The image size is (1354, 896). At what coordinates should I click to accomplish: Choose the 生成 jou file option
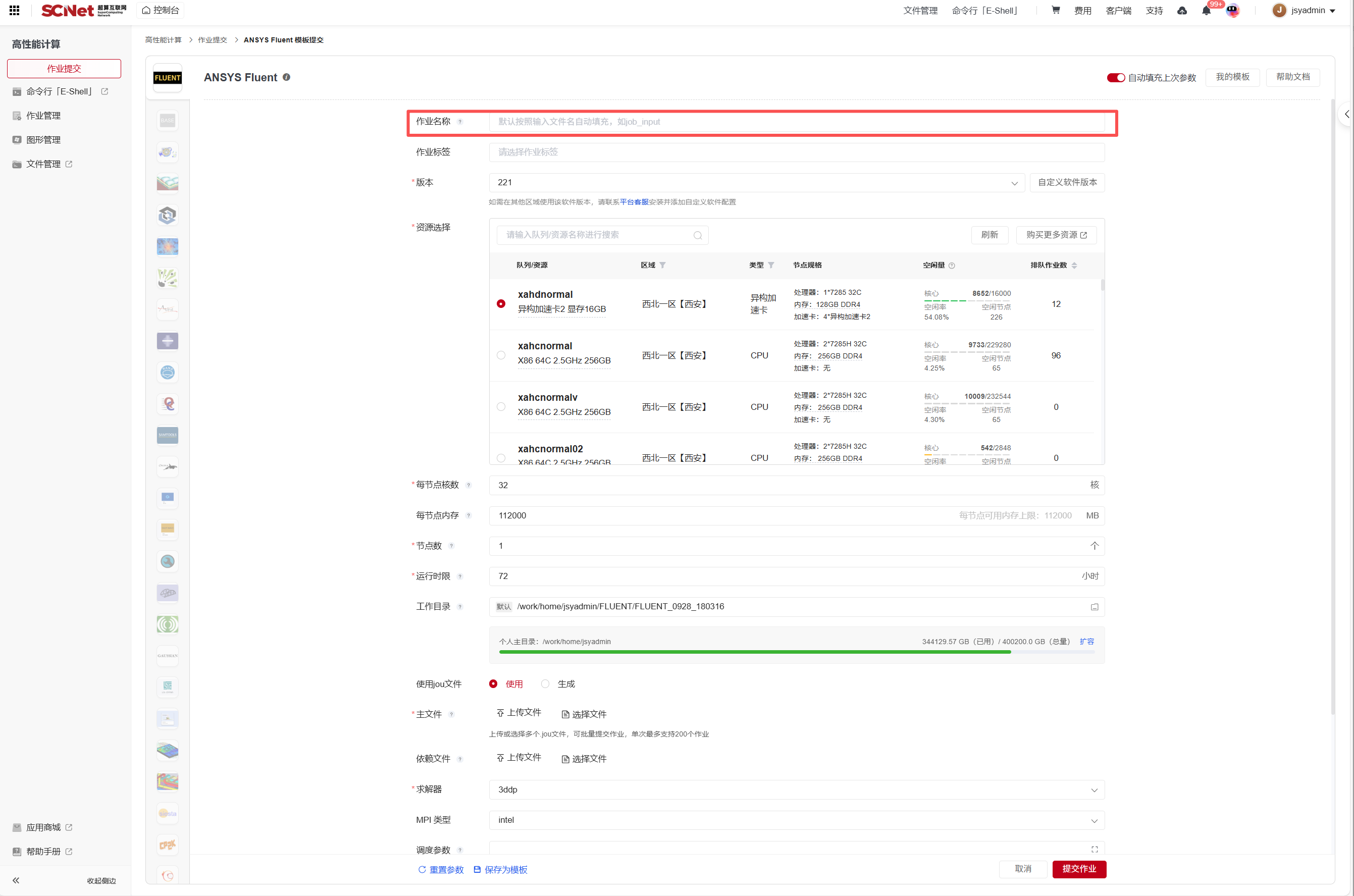[x=545, y=684]
